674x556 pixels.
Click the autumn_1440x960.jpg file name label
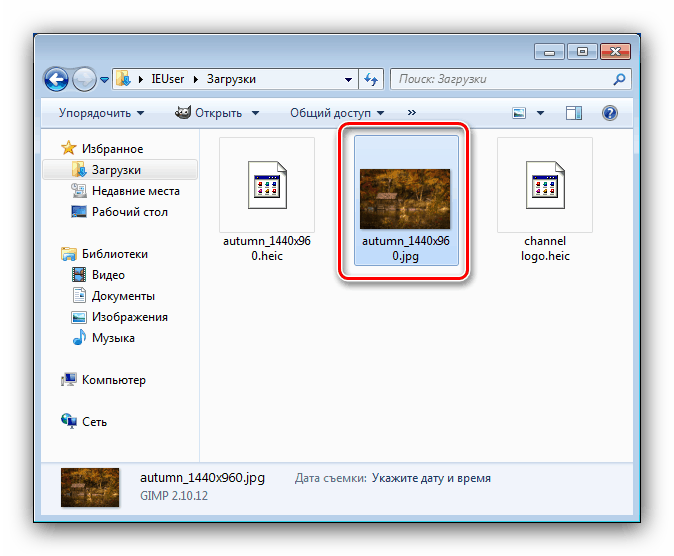(405, 249)
